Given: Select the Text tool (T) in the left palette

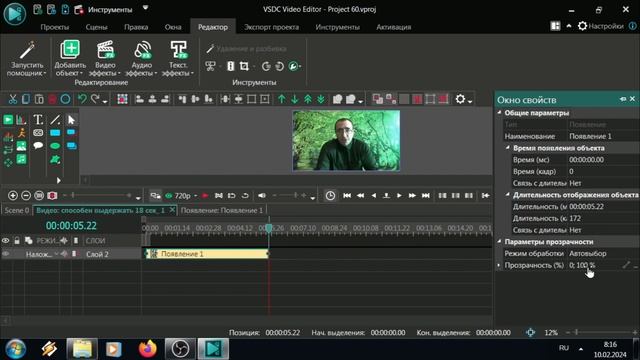Looking at the screenshot, I should (38, 120).
